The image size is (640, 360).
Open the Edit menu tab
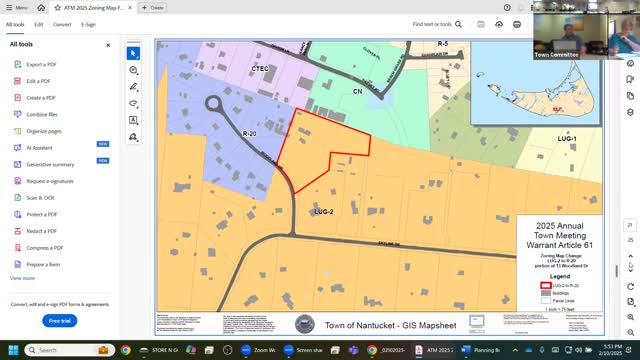39,24
